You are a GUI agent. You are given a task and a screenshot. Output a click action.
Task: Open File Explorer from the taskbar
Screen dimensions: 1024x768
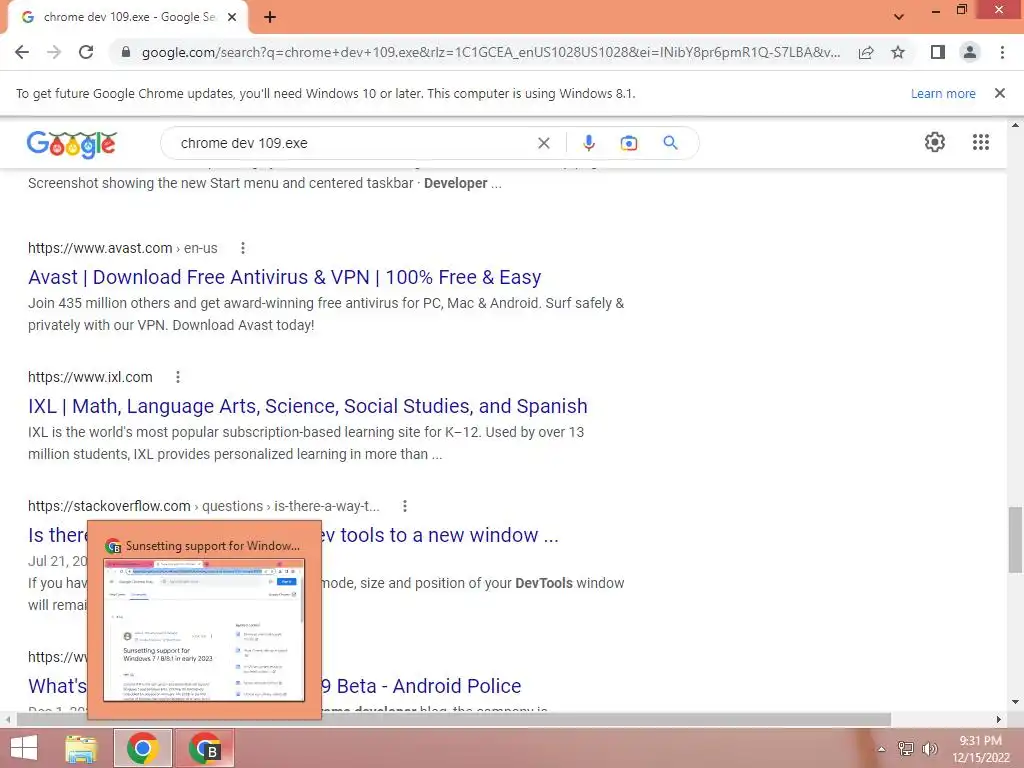[82, 748]
